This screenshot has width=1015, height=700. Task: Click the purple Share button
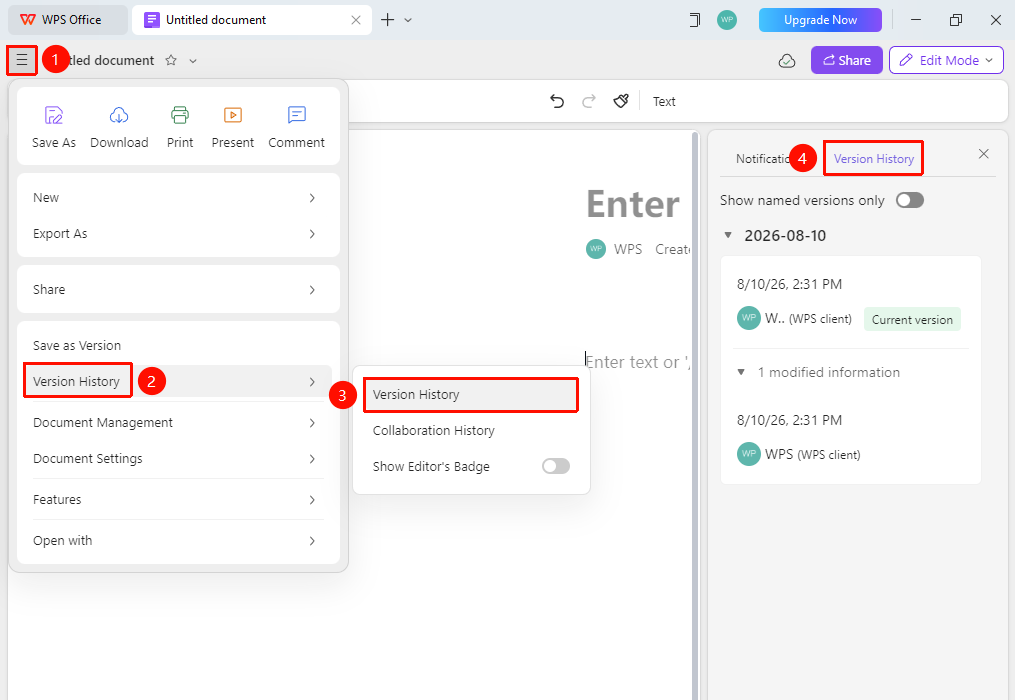click(847, 60)
